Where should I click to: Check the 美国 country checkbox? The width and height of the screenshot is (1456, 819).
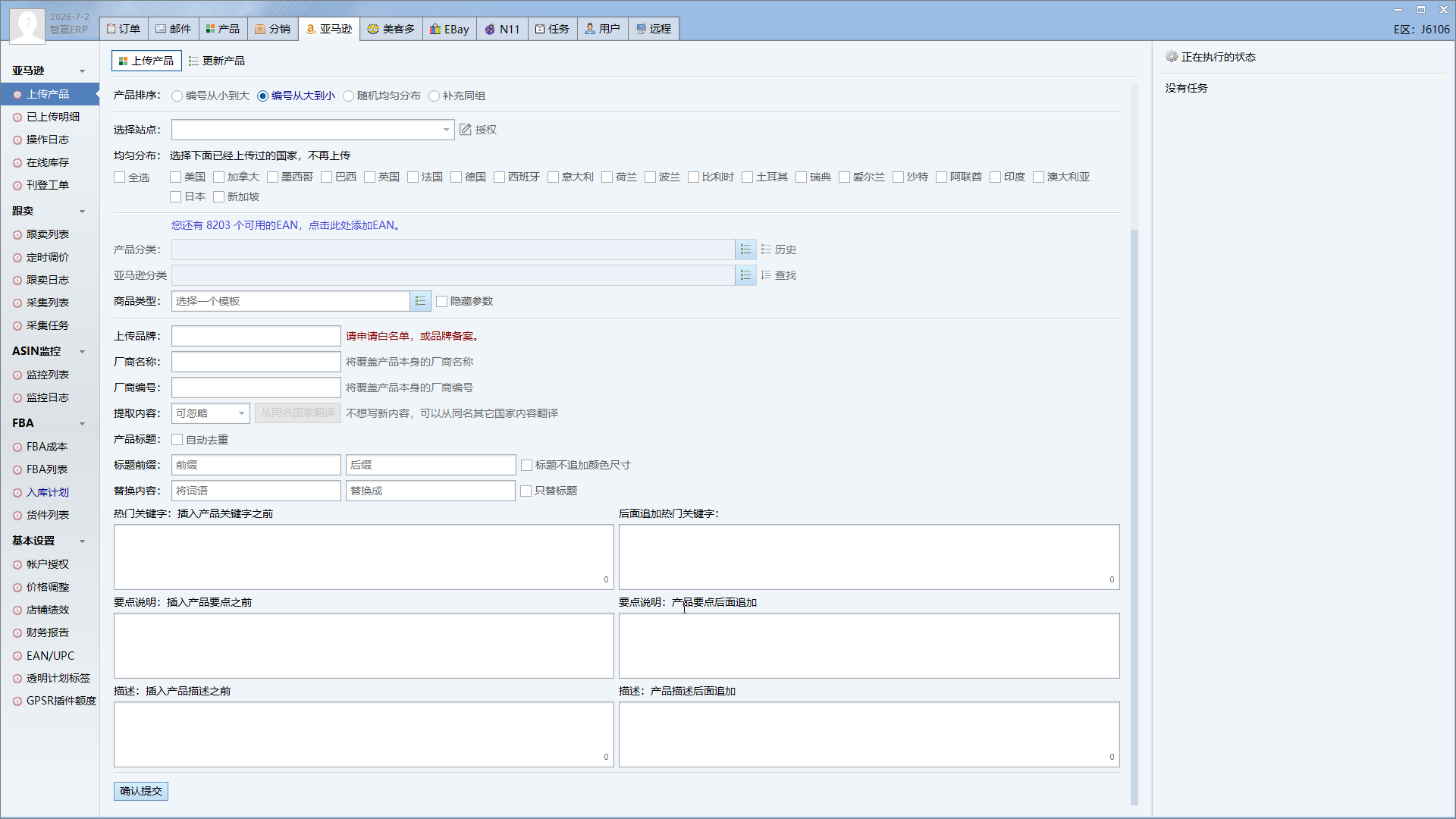[x=175, y=177]
